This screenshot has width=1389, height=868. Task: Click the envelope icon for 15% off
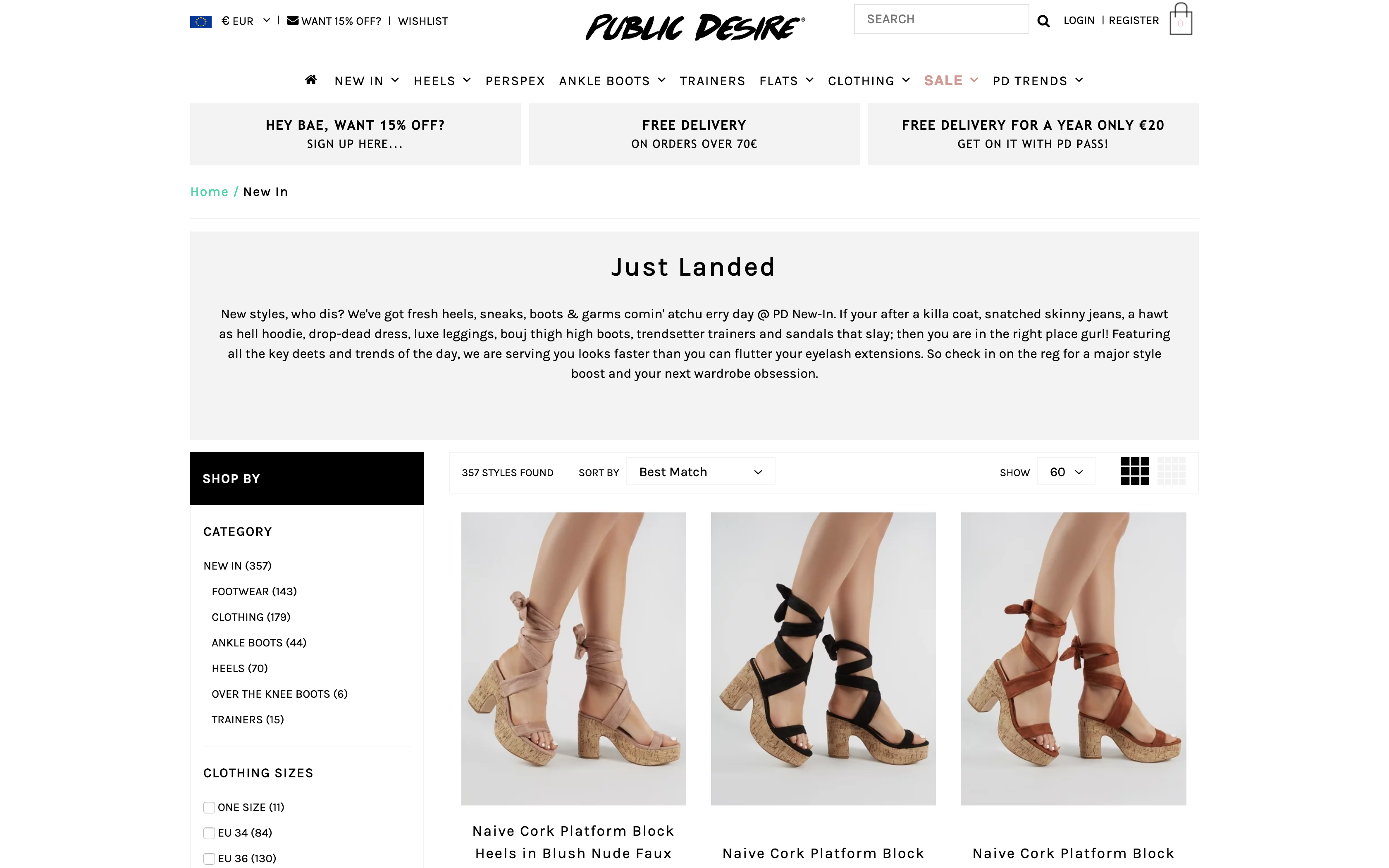click(293, 20)
